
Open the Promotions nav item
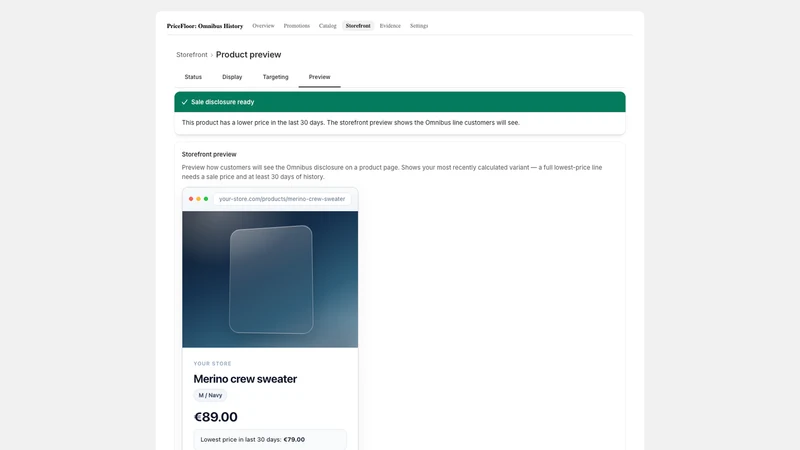pyautogui.click(x=296, y=26)
